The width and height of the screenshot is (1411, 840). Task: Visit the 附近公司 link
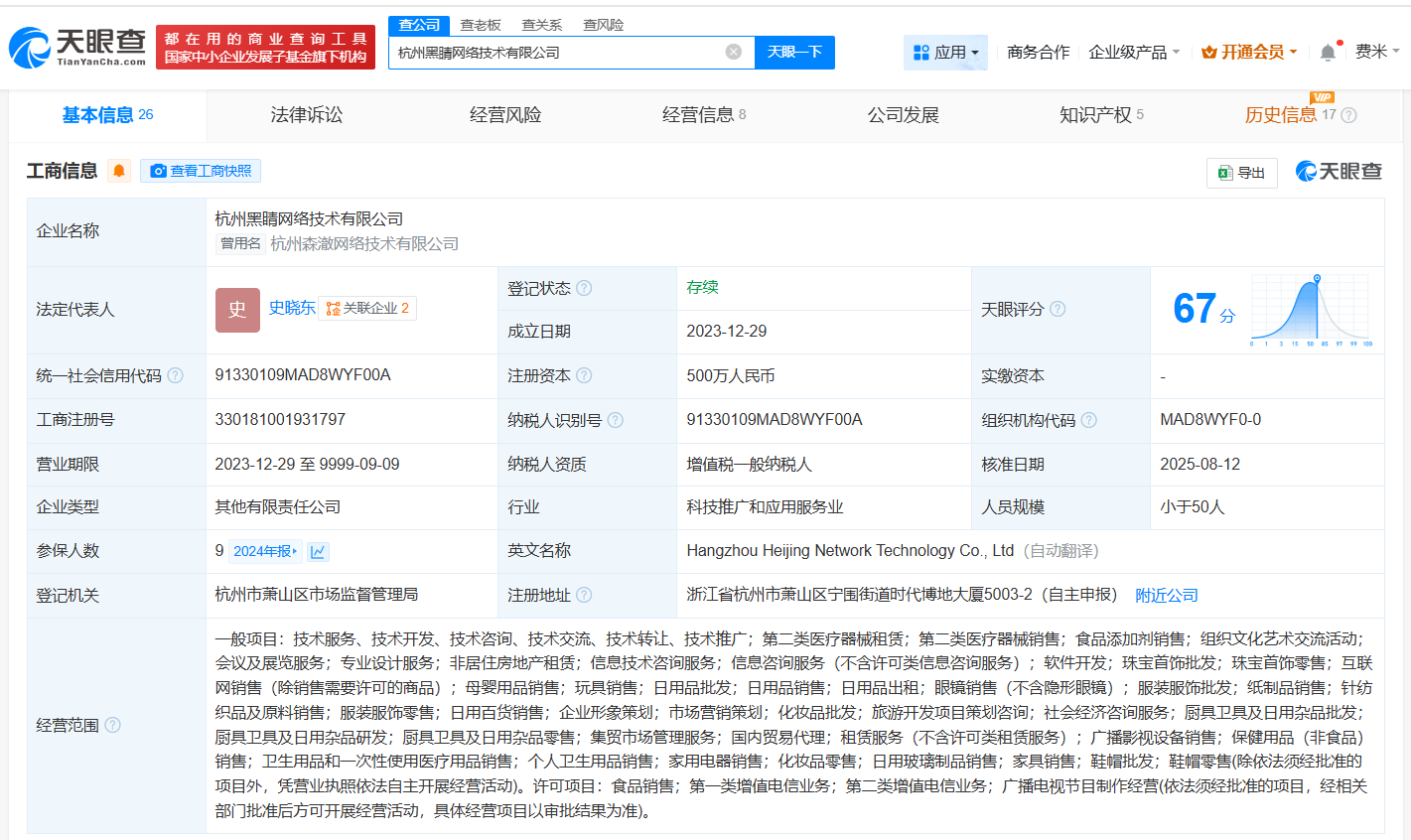1167,595
